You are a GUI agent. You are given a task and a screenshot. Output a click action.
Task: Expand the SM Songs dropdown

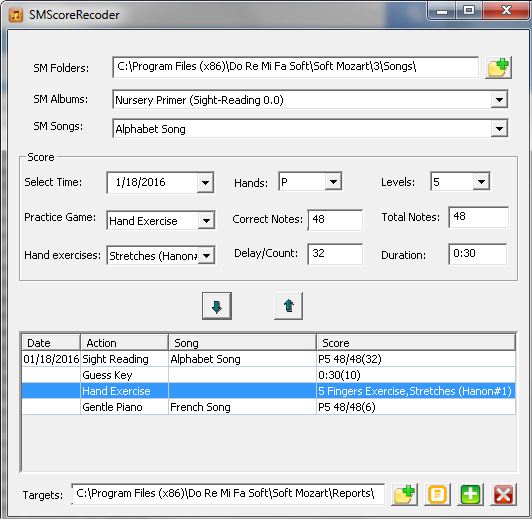coord(499,129)
